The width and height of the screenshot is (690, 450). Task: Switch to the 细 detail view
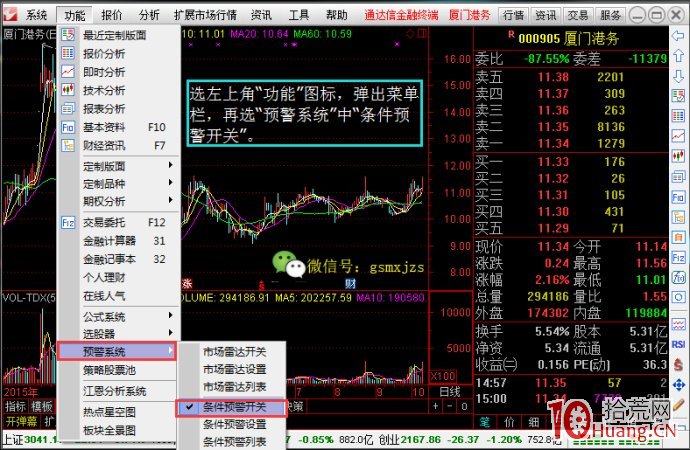pos(534,423)
